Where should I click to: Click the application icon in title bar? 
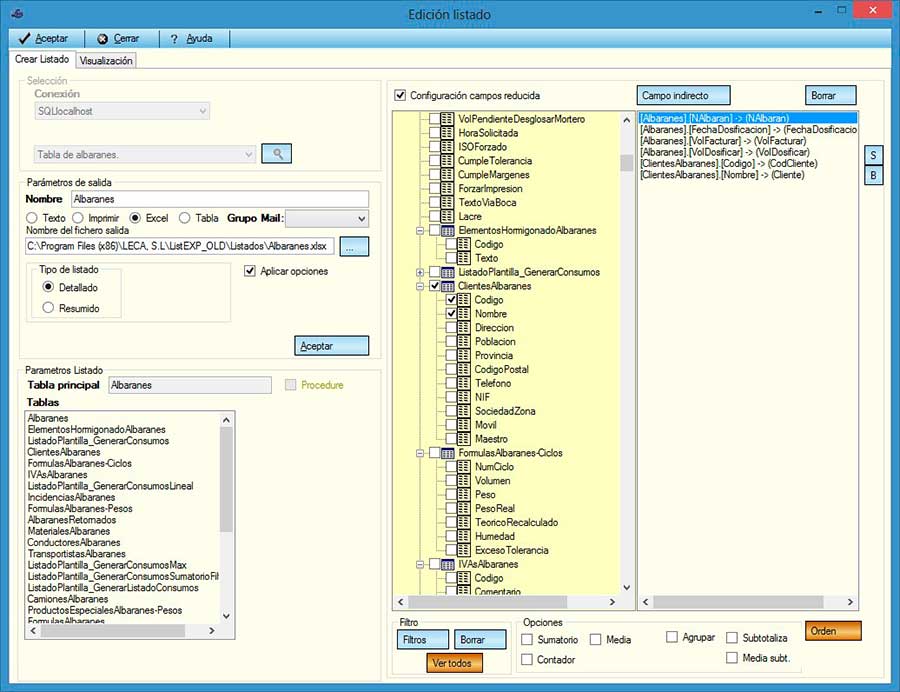pos(17,14)
